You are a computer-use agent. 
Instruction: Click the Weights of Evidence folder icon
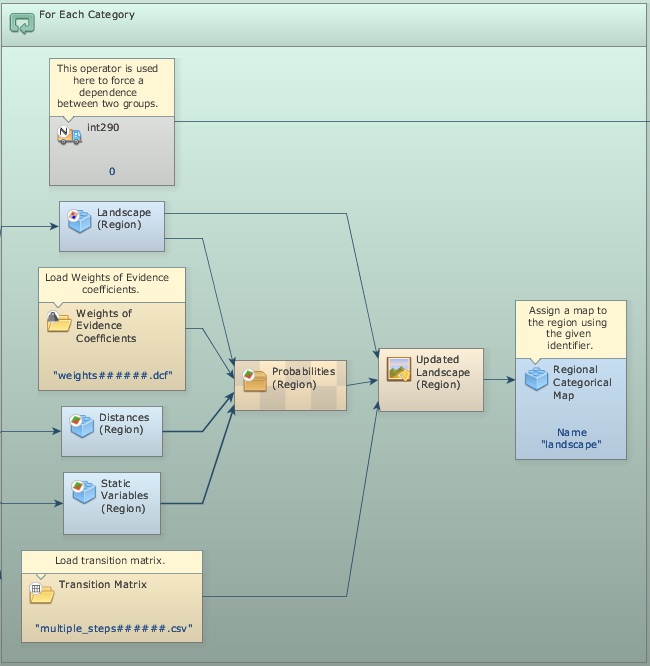(x=59, y=322)
